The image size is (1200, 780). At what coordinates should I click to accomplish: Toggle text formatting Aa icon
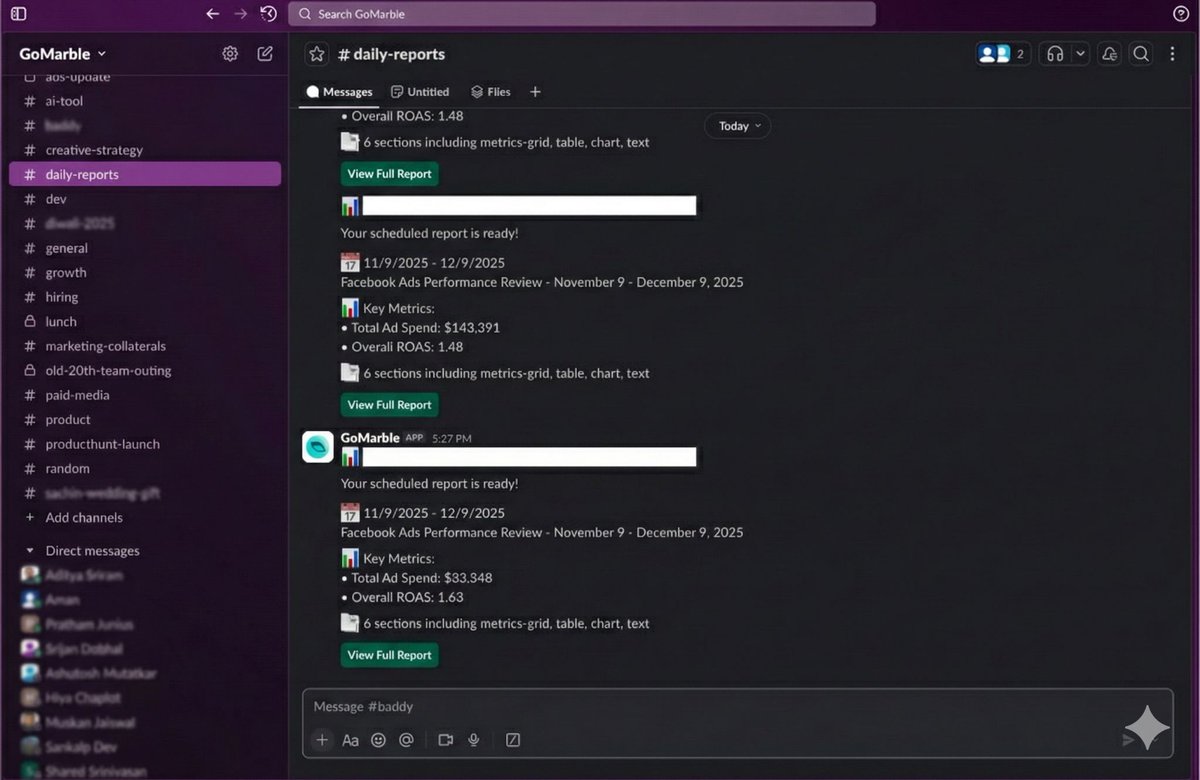tap(350, 740)
